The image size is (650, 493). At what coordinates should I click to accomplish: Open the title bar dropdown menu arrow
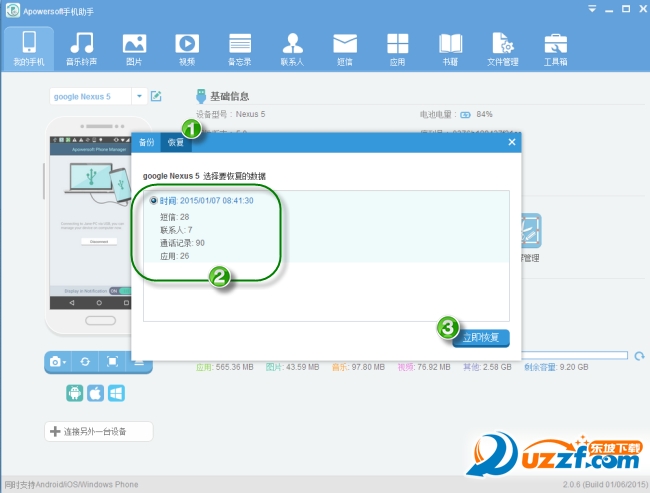point(592,9)
